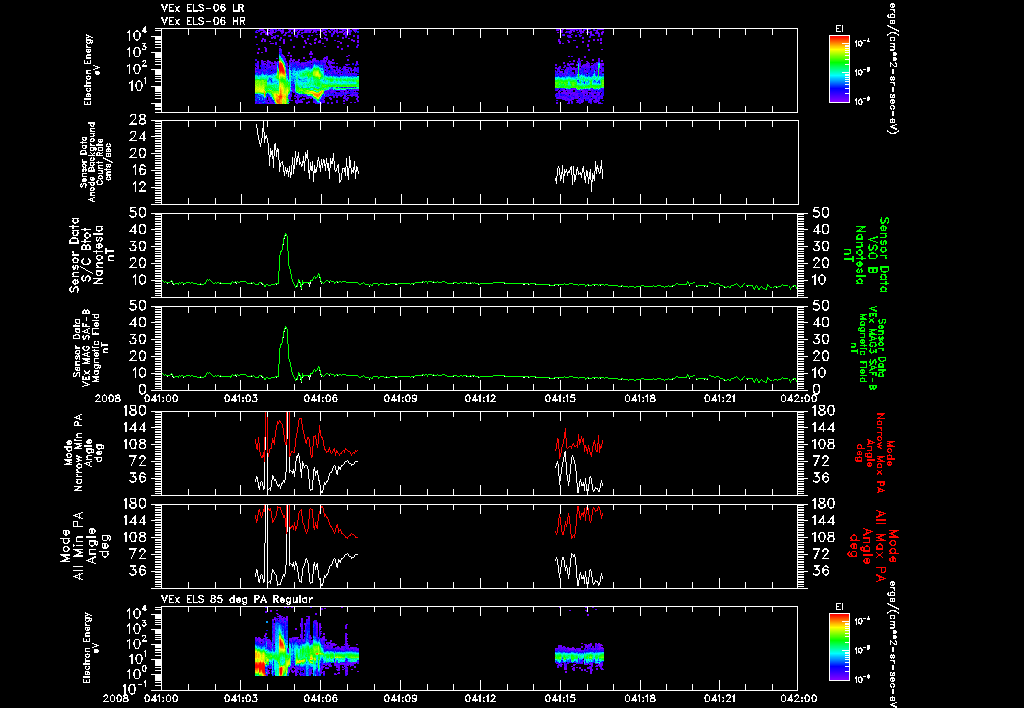Click the top EI color scale bar
This screenshot has width=1024, height=708.
[x=839, y=69]
